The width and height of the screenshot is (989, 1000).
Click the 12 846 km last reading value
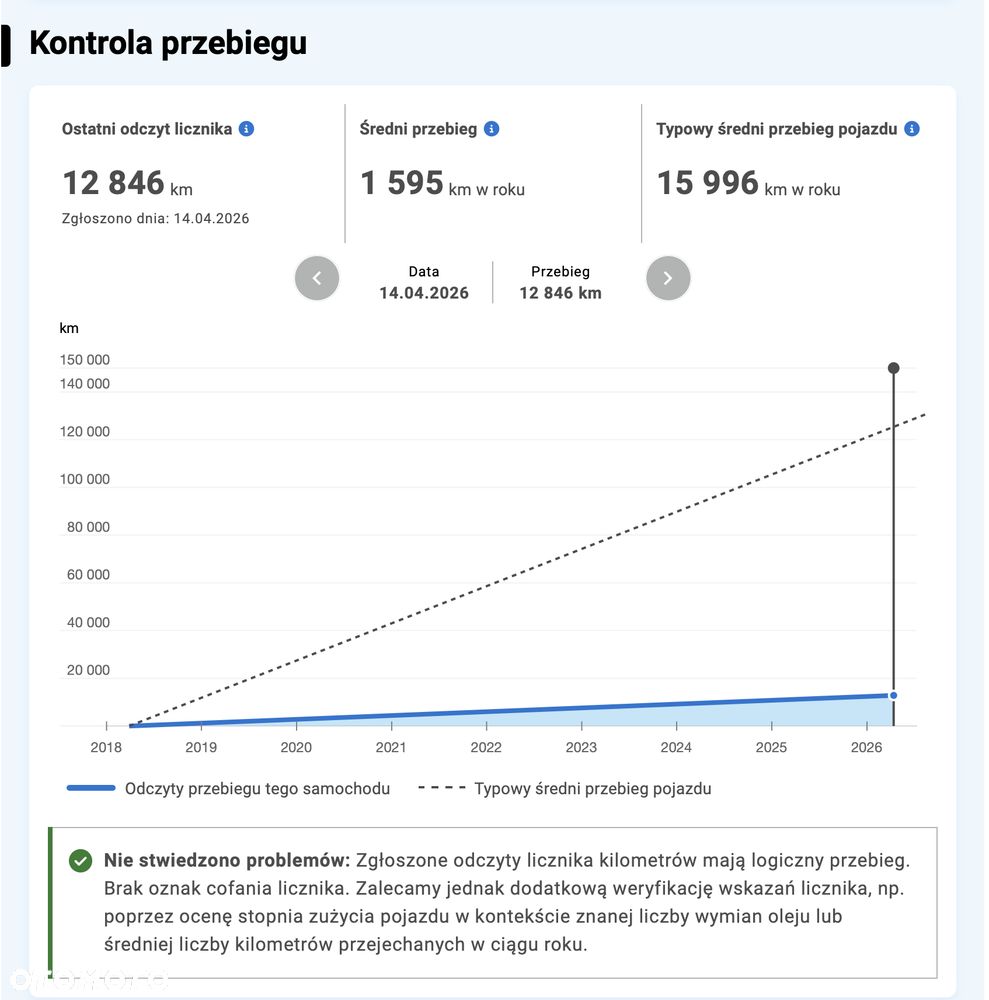click(x=128, y=183)
